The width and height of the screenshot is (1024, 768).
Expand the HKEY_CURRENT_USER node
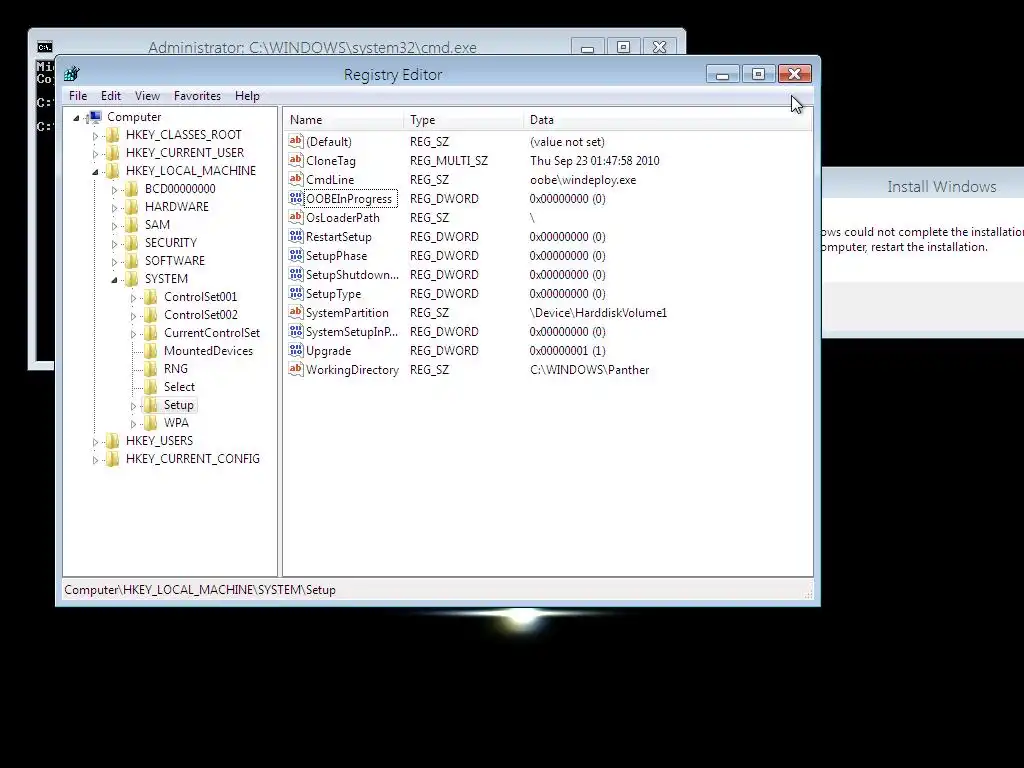(95, 154)
